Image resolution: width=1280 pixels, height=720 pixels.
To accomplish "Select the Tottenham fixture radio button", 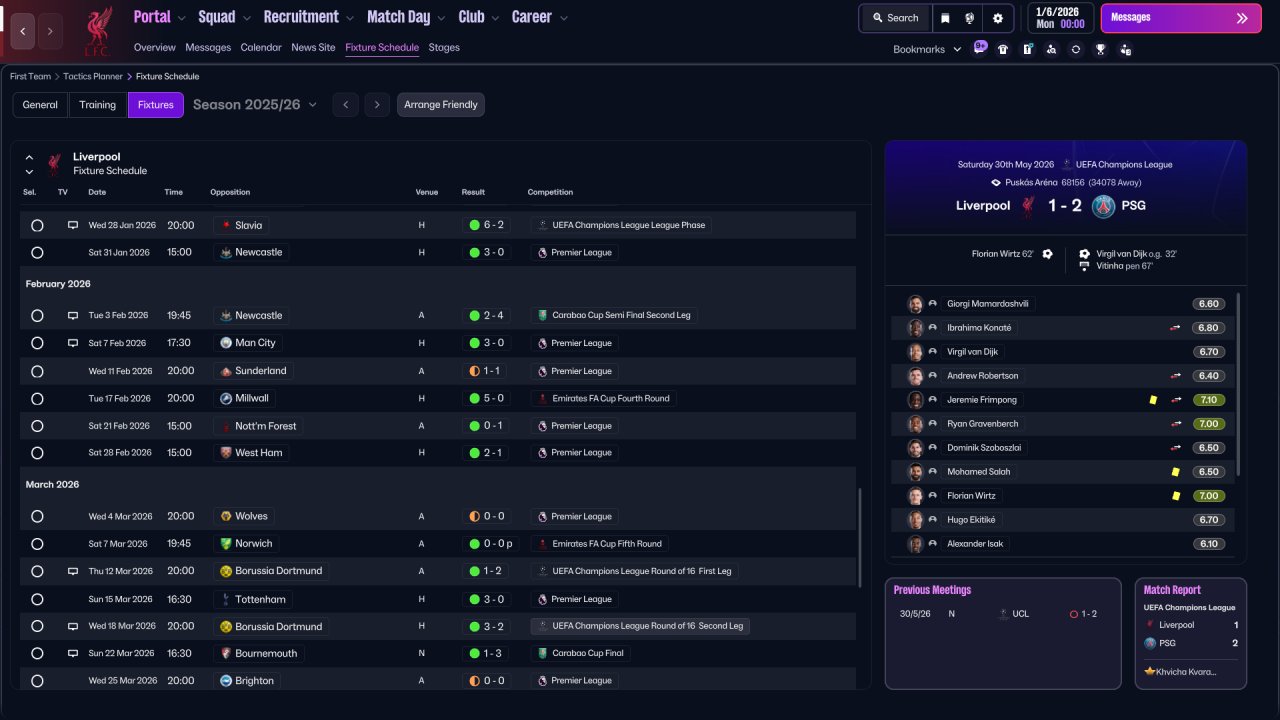I will (37, 600).
